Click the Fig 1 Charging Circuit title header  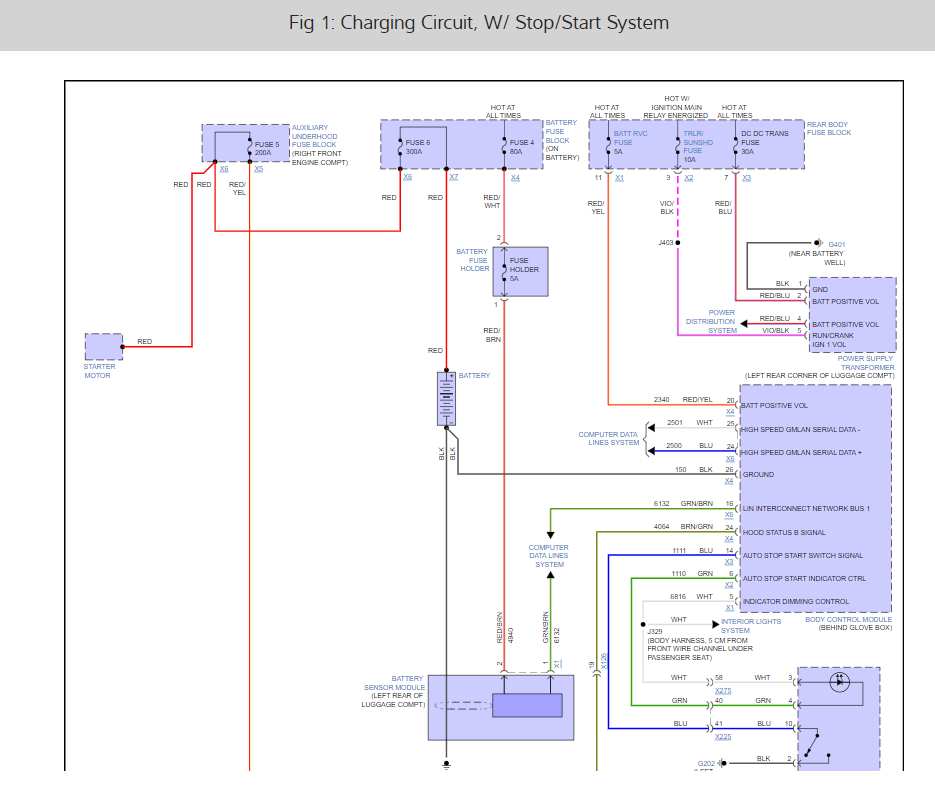[x=479, y=23]
